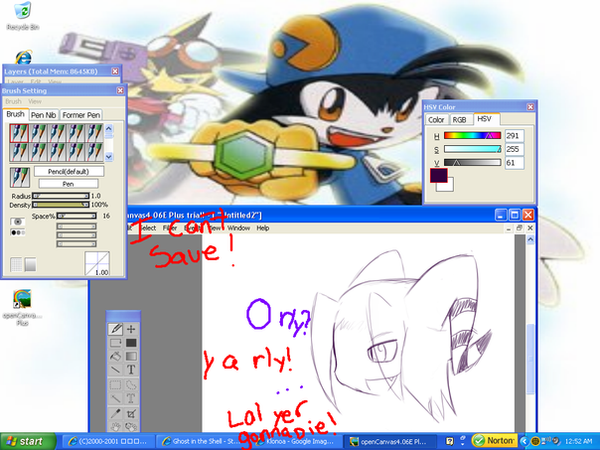Click the Norton tray indicator

[495, 441]
